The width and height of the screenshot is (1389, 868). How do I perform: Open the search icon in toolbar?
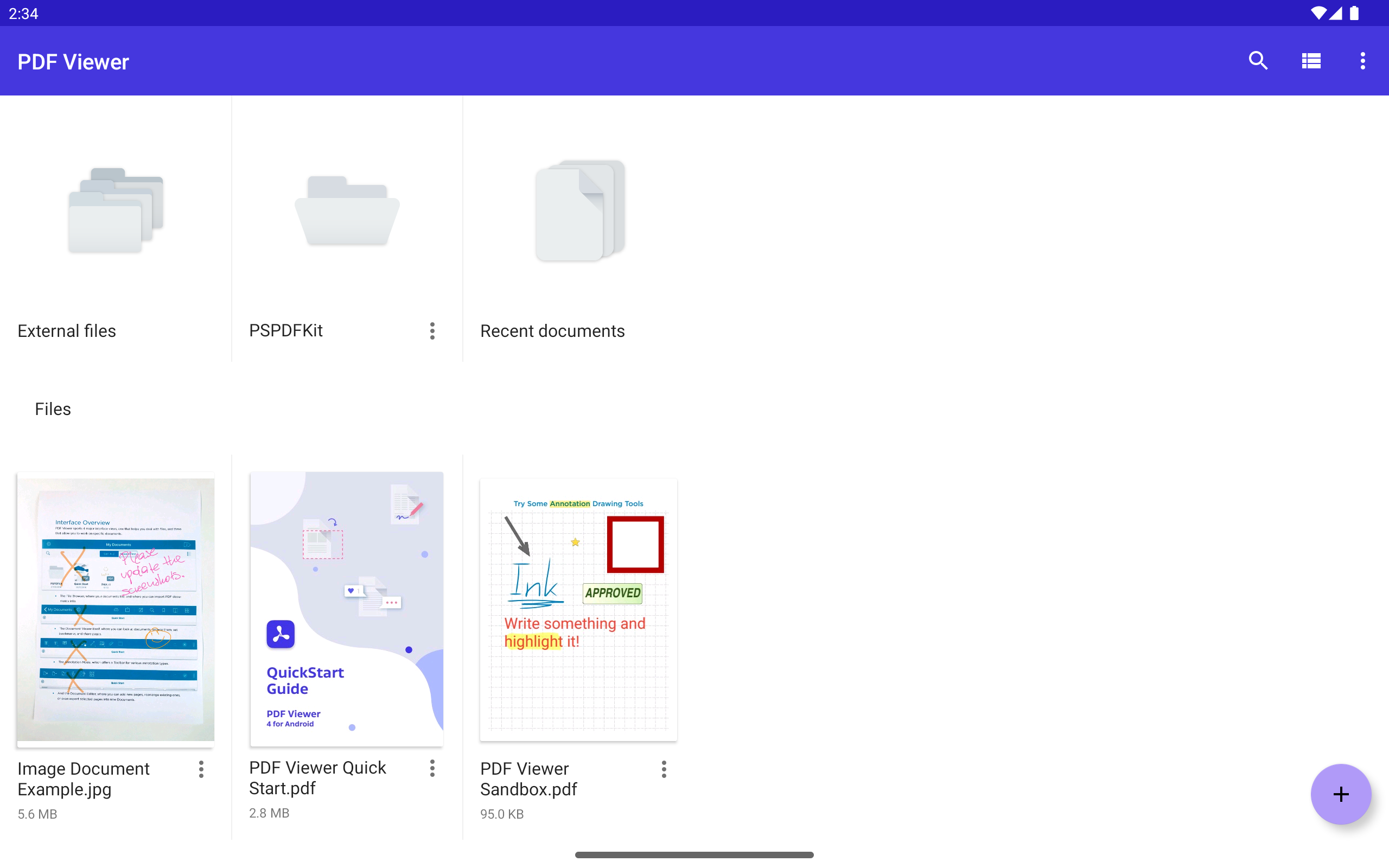[1258, 61]
